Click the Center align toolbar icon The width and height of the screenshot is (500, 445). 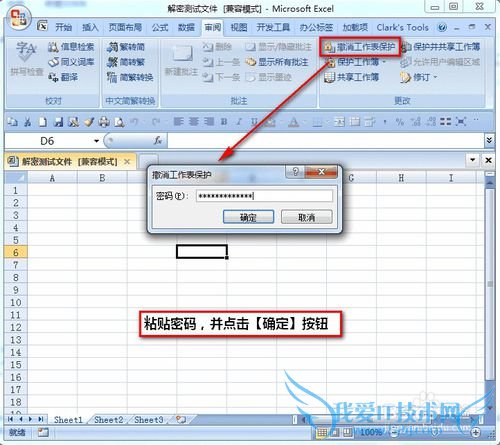coord(194,122)
